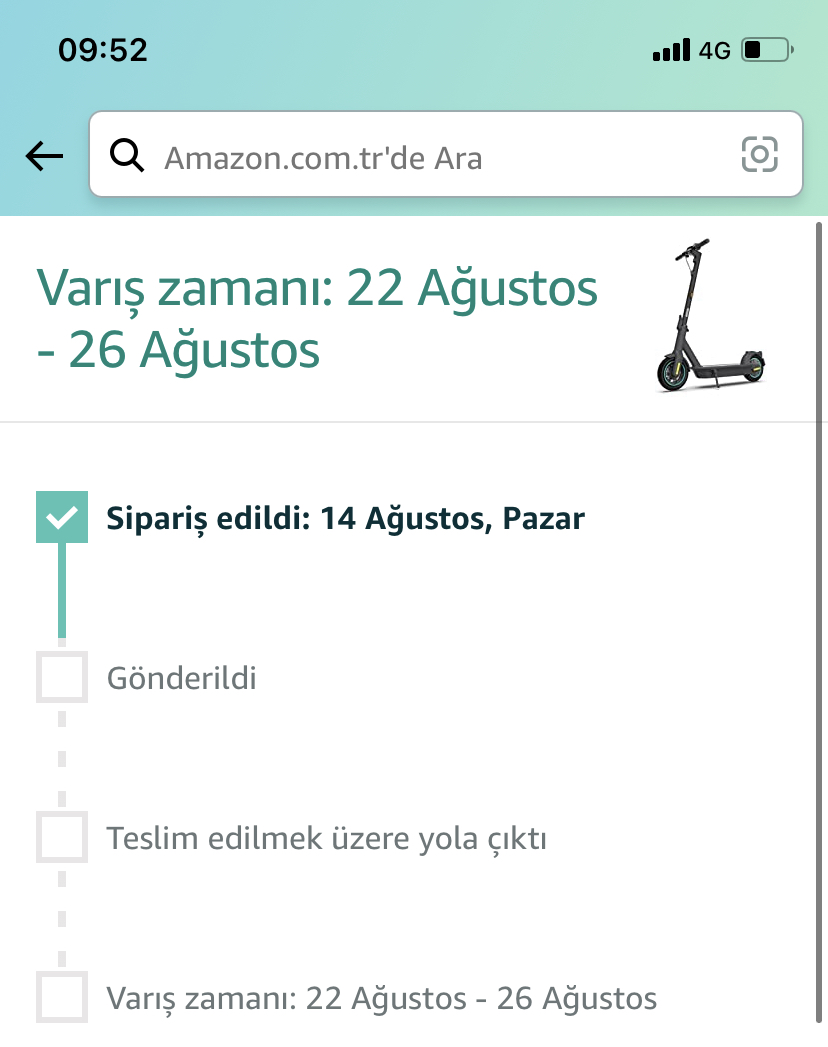
Task: Tap the gray "Varış zamanı" timeline label
Action: coord(382,998)
